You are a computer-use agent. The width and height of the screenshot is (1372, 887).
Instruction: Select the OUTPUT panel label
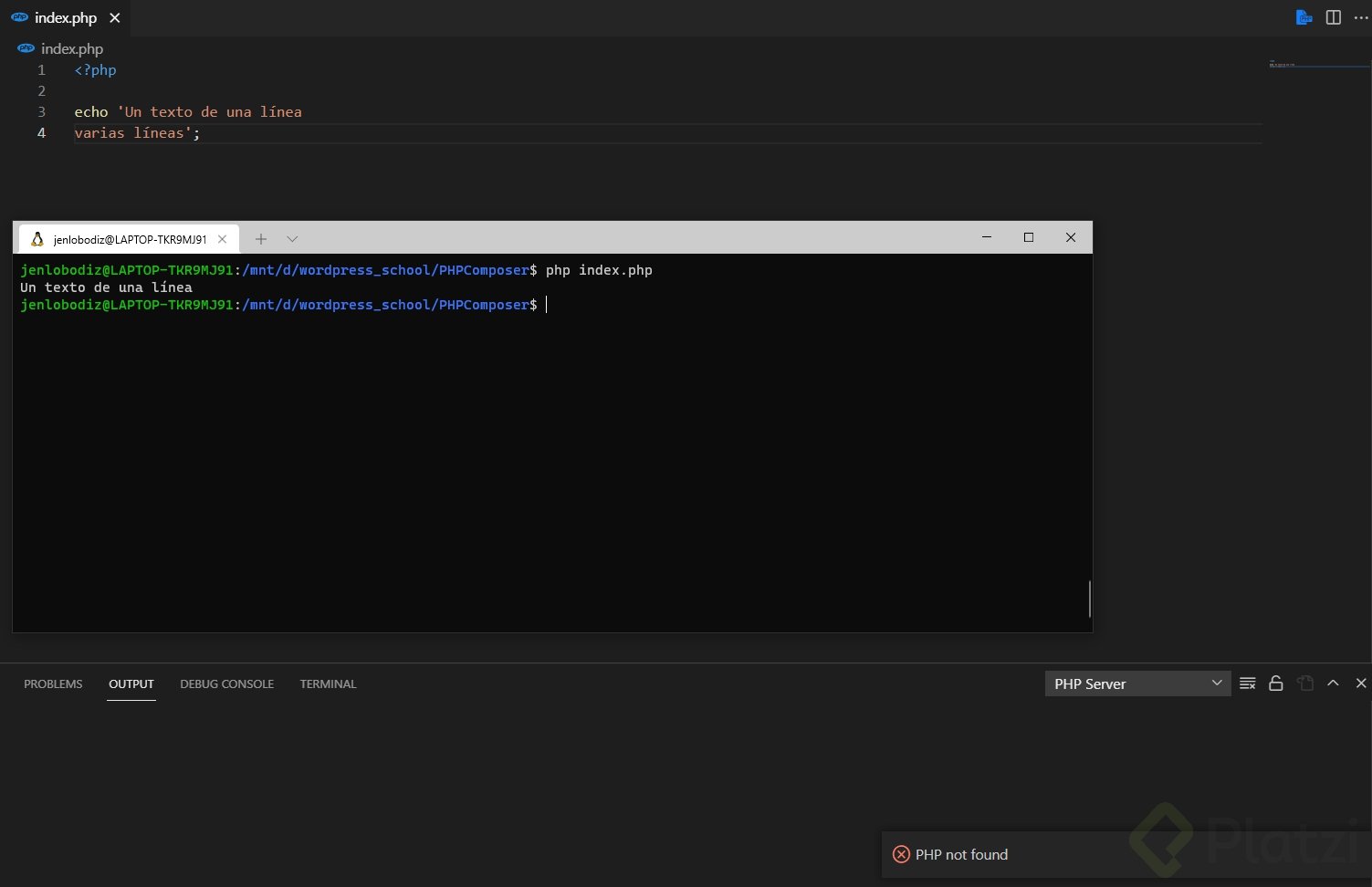[131, 684]
